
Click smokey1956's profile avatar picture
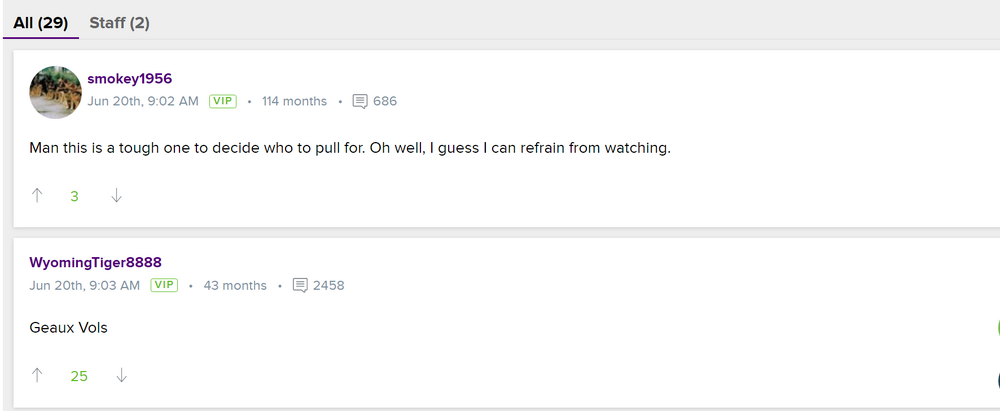[x=55, y=92]
